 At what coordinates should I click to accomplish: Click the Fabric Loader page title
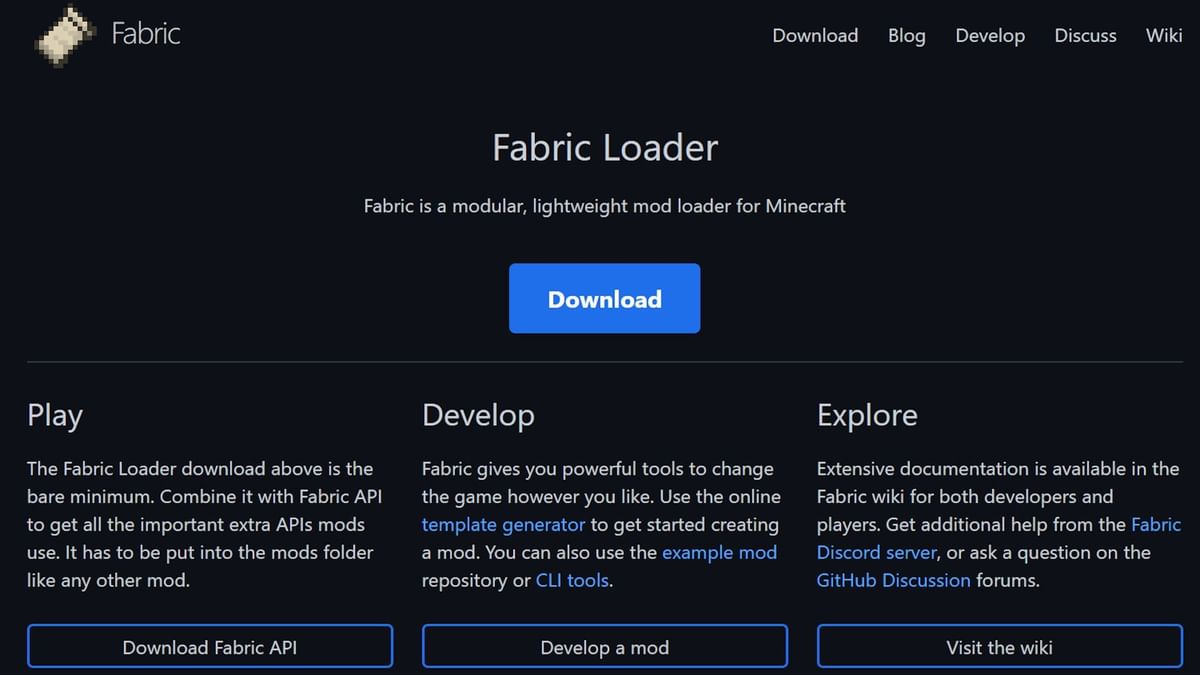604,148
